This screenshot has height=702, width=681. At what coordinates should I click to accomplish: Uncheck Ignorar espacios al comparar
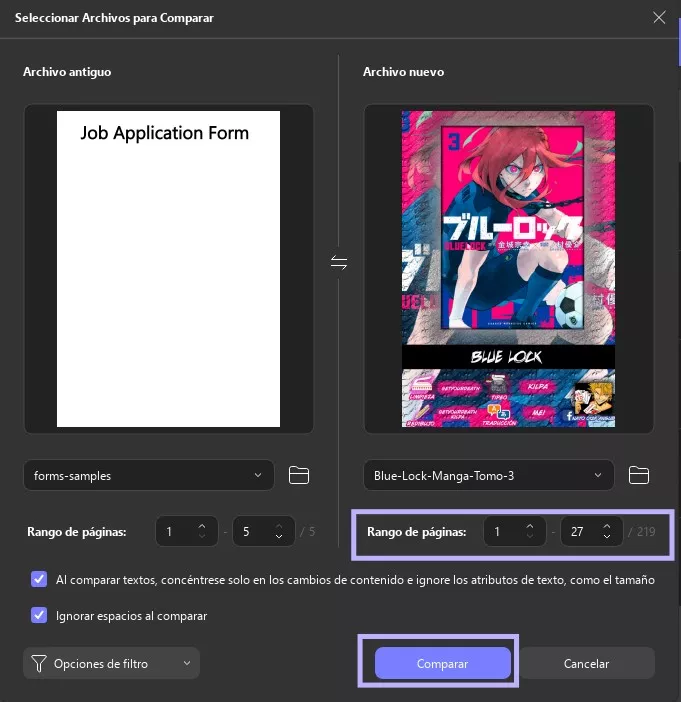click(39, 615)
